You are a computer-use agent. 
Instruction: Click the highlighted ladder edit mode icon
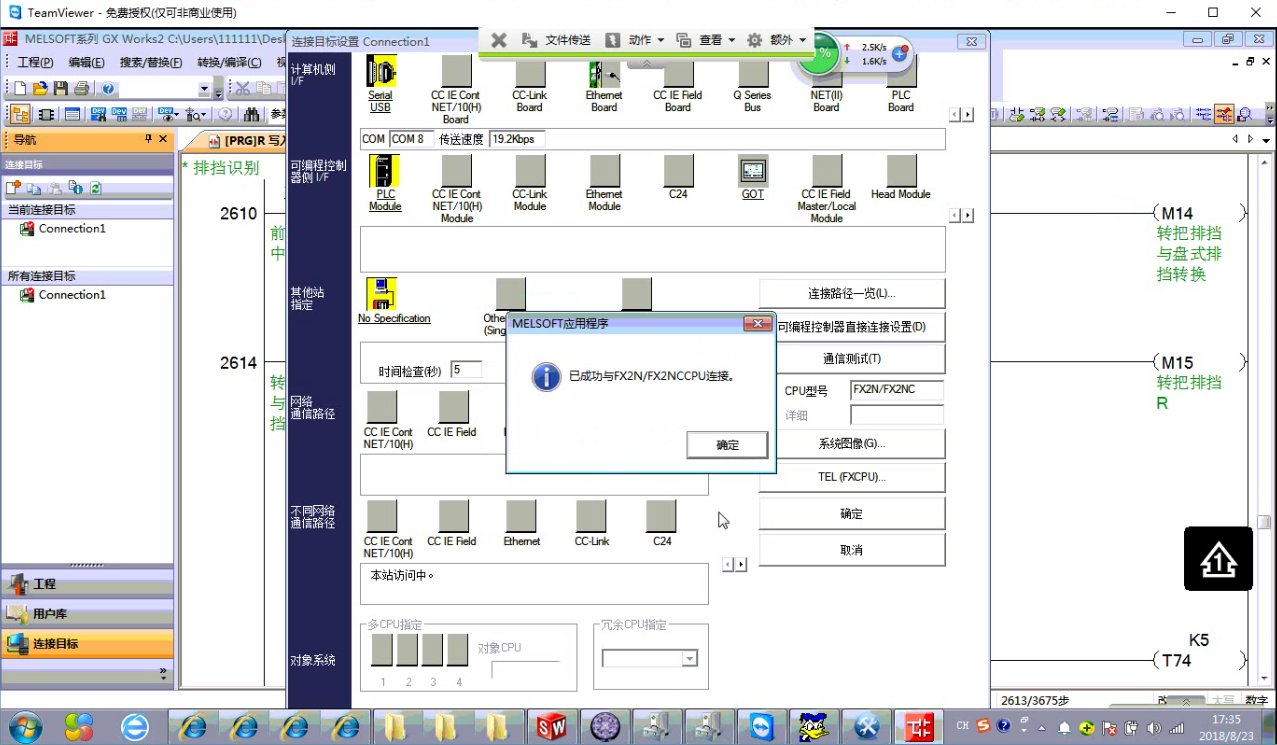pos(1223,114)
